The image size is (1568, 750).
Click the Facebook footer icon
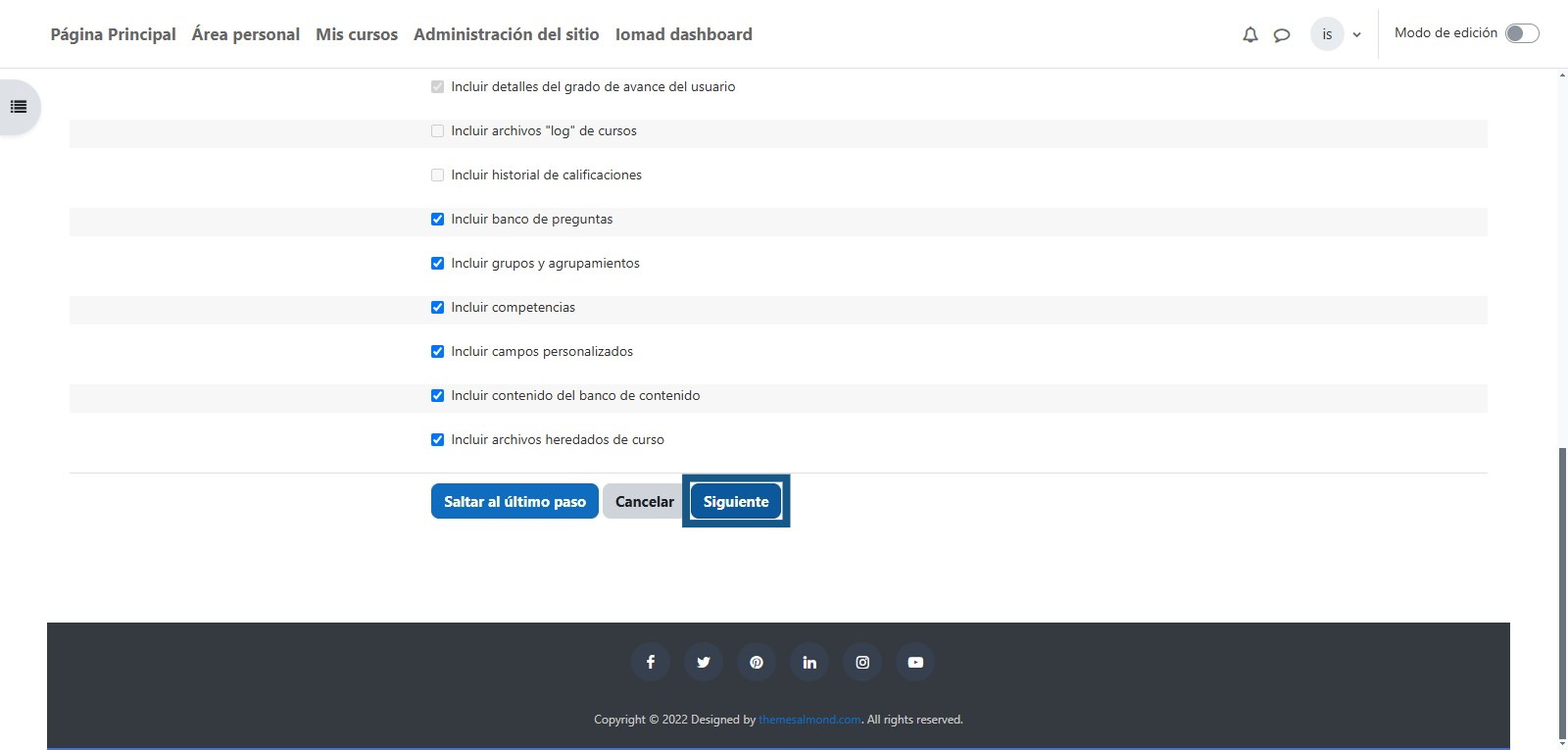tap(650, 662)
